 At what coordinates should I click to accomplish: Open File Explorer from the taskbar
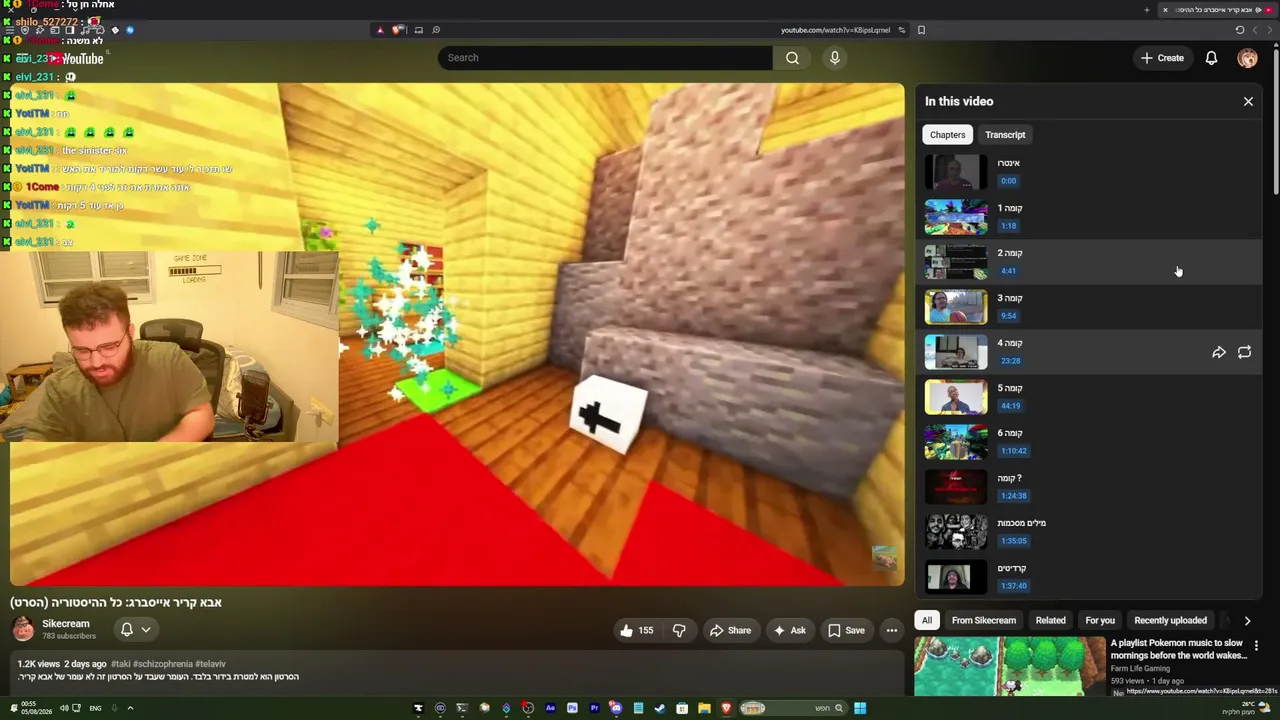click(x=704, y=709)
